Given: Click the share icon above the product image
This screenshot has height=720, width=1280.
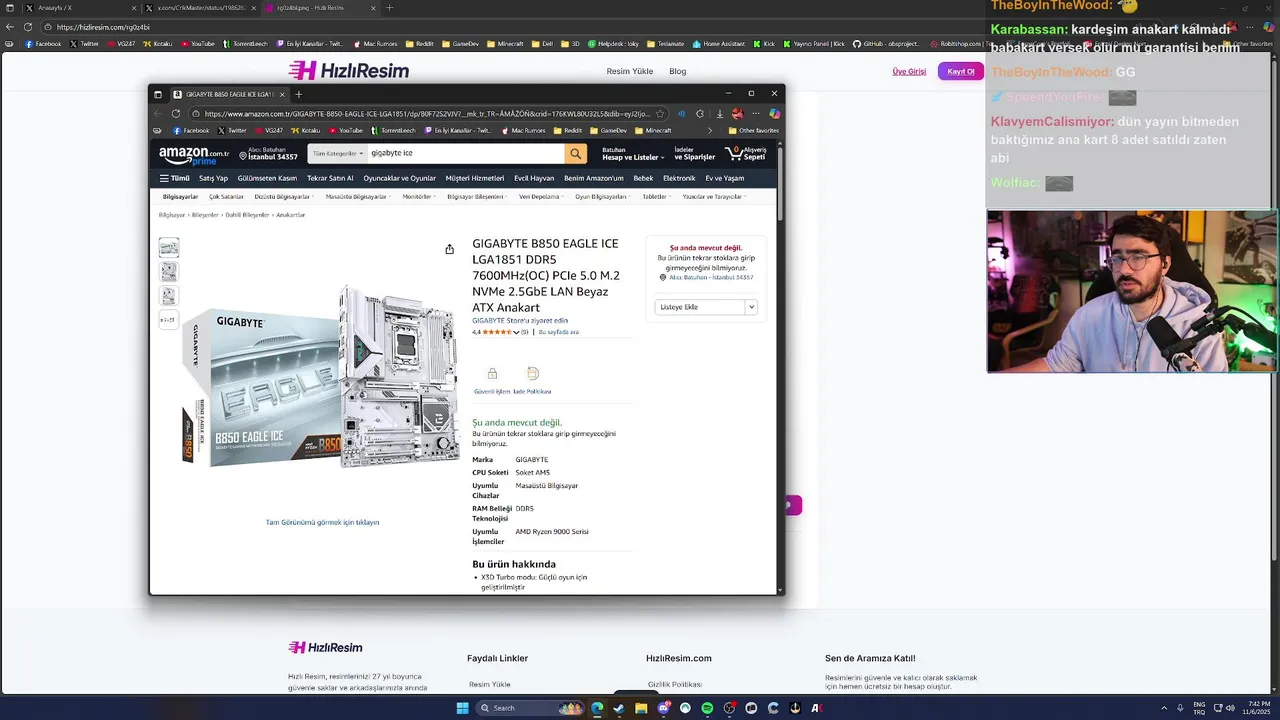Looking at the screenshot, I should [x=449, y=249].
